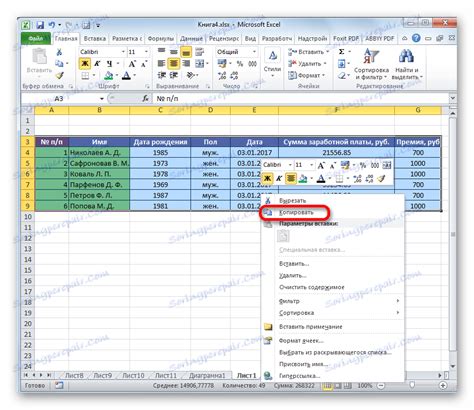Choose Копировать from the context menu
474x410 pixels.
(x=296, y=212)
